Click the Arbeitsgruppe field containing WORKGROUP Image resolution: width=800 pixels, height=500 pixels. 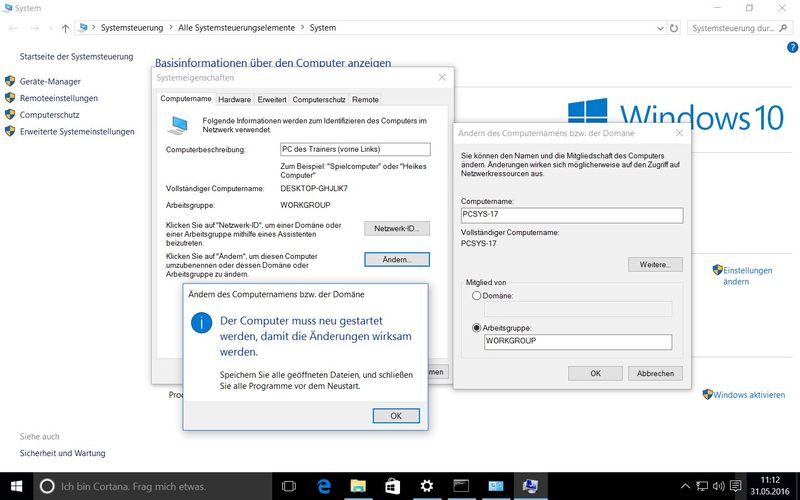(x=578, y=341)
